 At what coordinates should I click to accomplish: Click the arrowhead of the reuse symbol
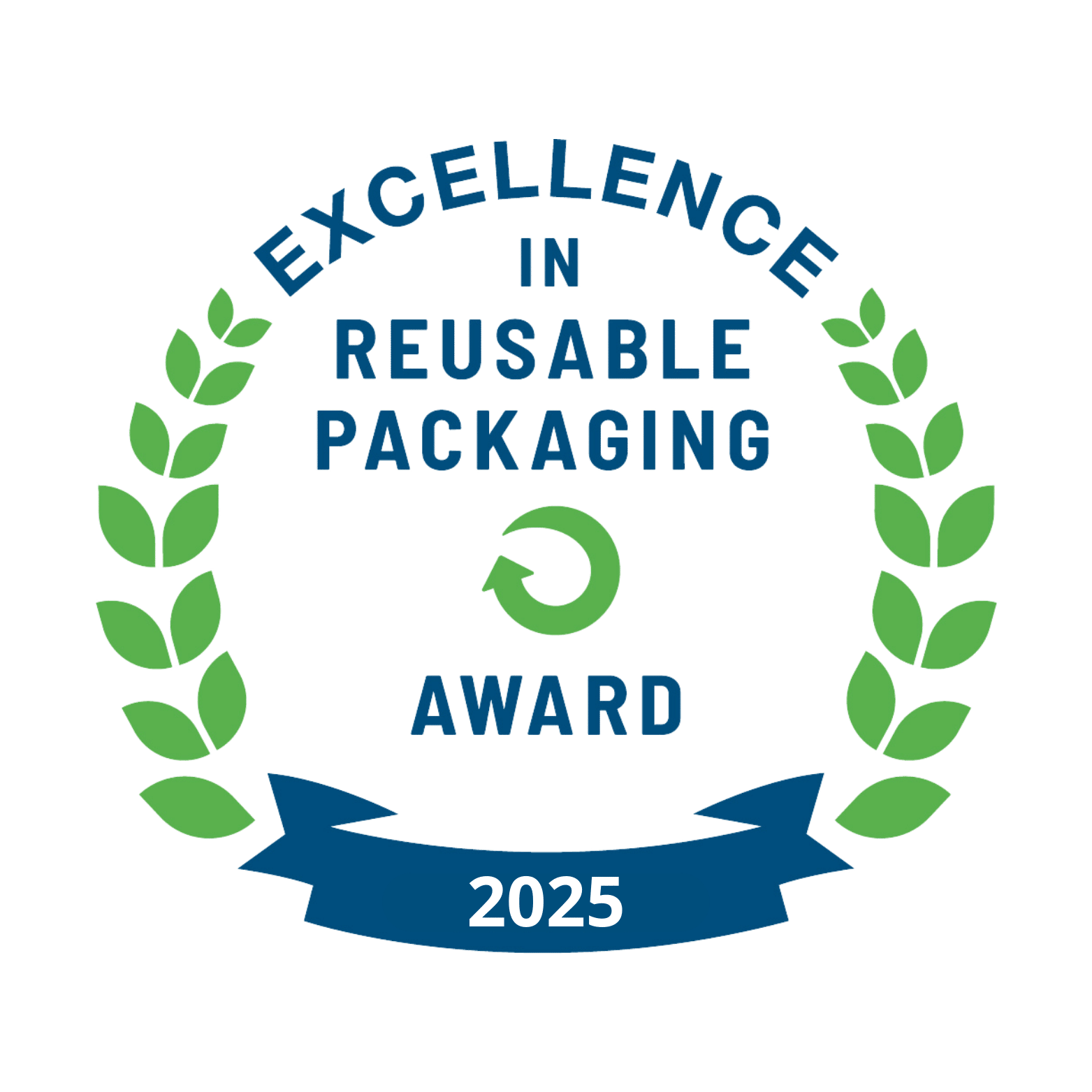[504, 577]
